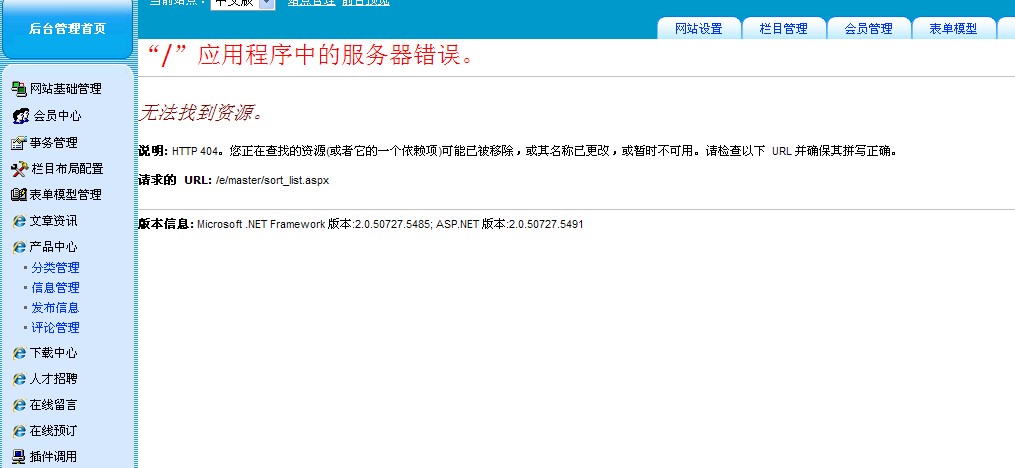Image resolution: width=1015 pixels, height=468 pixels.
Task: Click the 会员中心 icon in sidebar
Action: pyautogui.click(x=20, y=116)
